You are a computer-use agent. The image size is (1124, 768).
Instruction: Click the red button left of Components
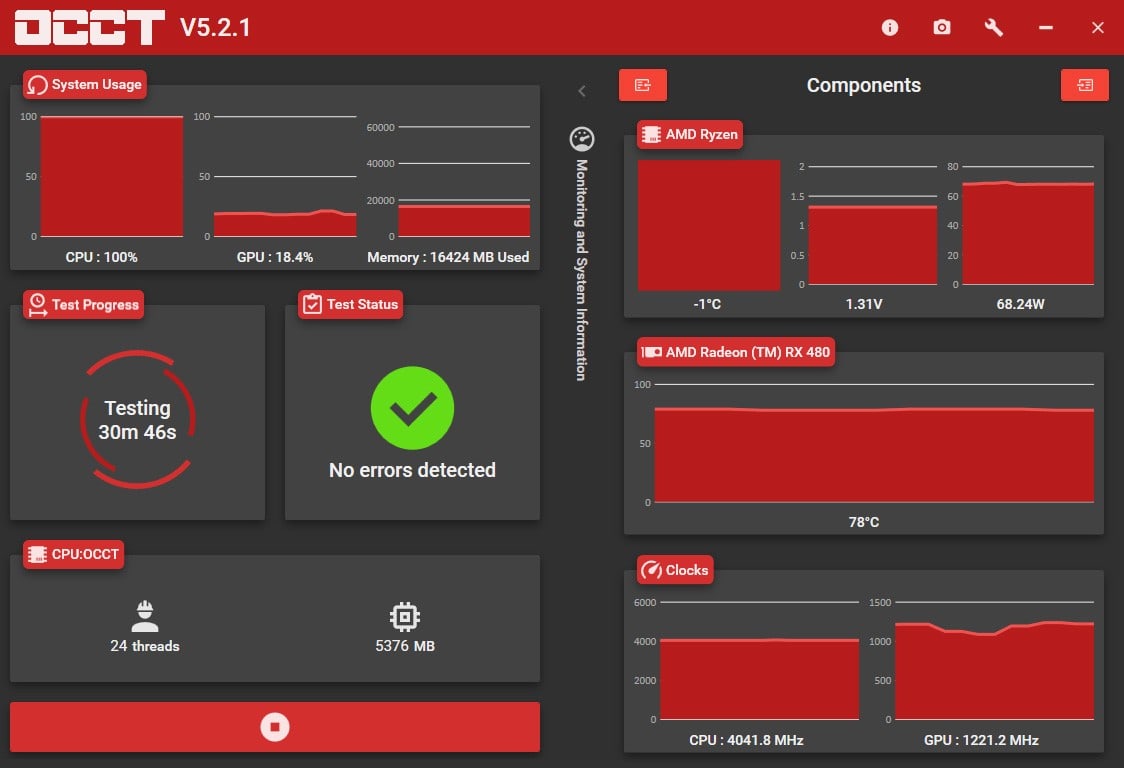point(643,86)
